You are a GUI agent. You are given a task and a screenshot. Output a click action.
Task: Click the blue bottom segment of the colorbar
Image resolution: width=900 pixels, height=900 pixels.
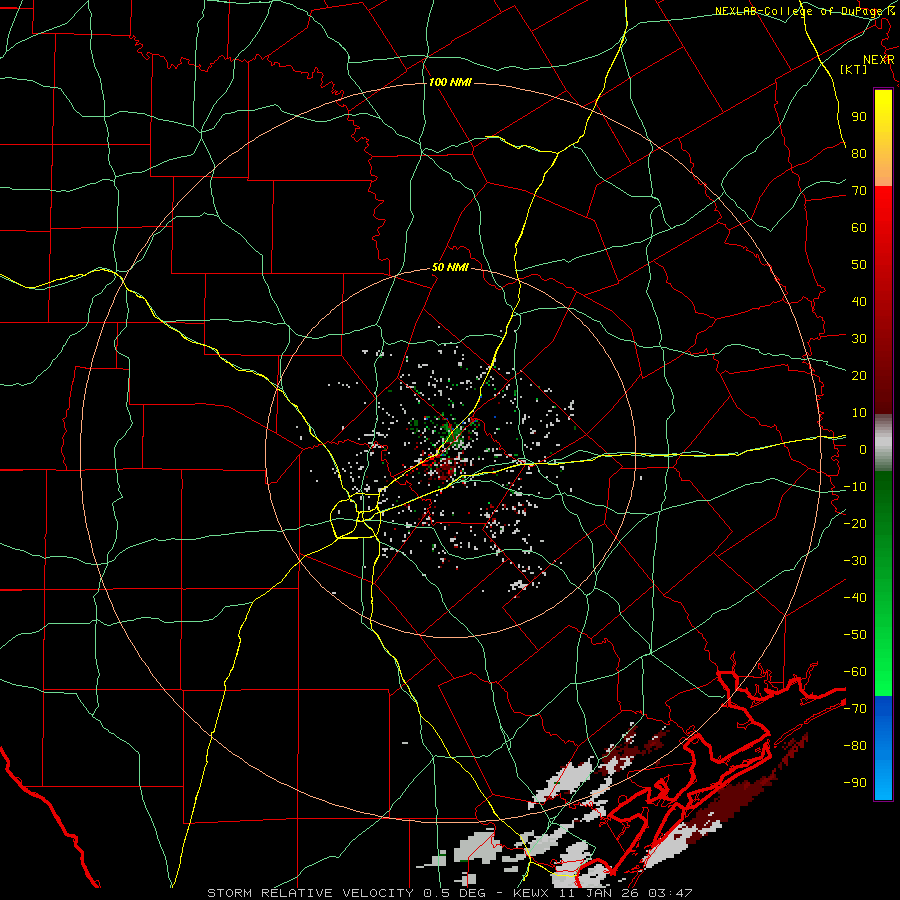(883, 747)
